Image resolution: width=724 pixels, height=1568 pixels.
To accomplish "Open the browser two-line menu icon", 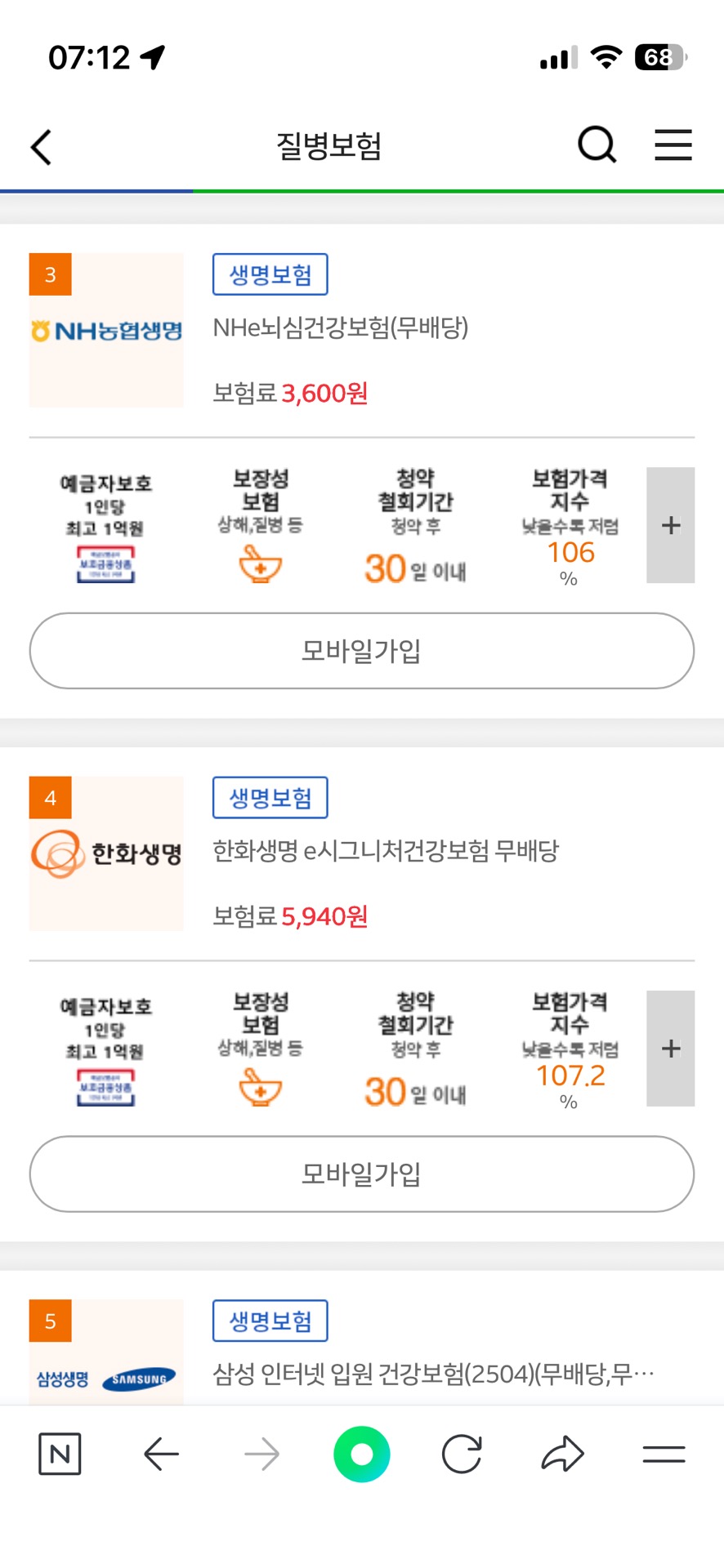I will tap(664, 1454).
